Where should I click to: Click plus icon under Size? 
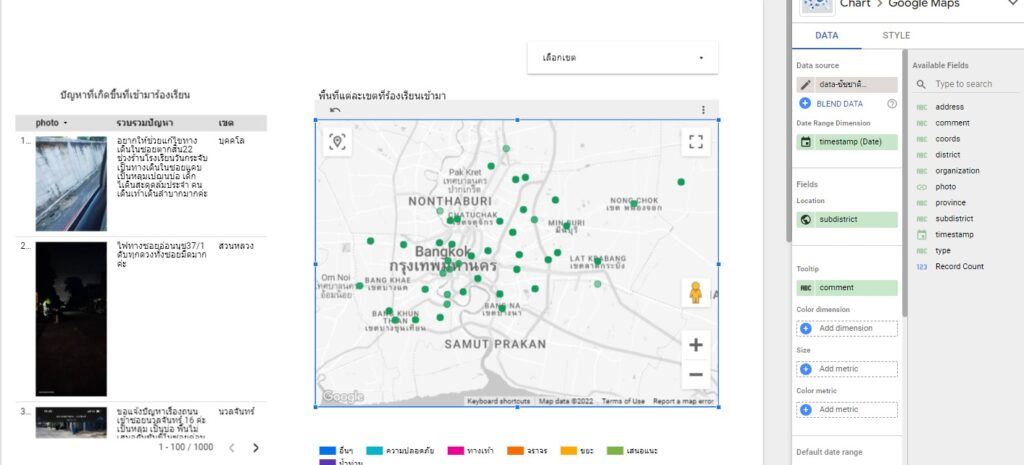pos(806,369)
